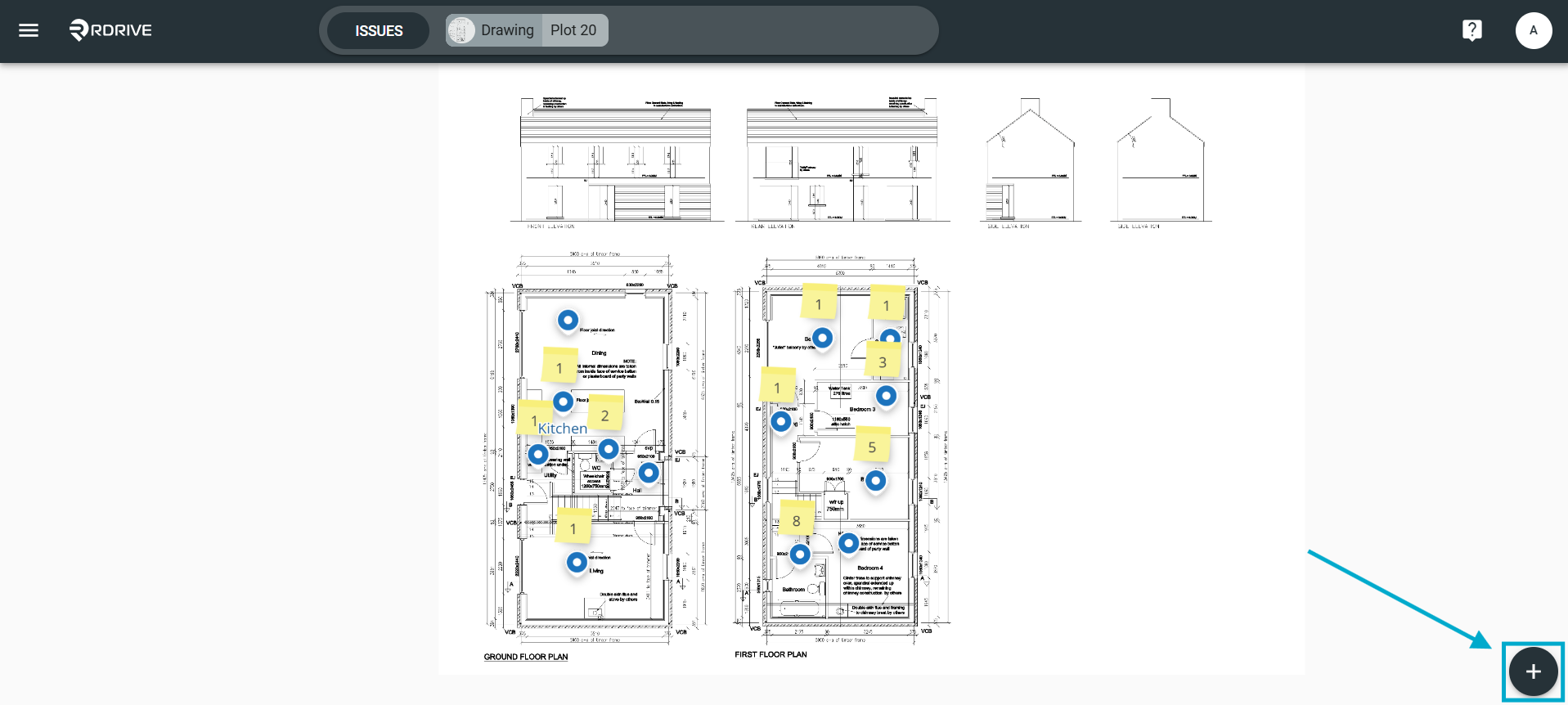Open yellow note 1 above Living room
Viewport: 1568px width, 705px height.
click(573, 527)
